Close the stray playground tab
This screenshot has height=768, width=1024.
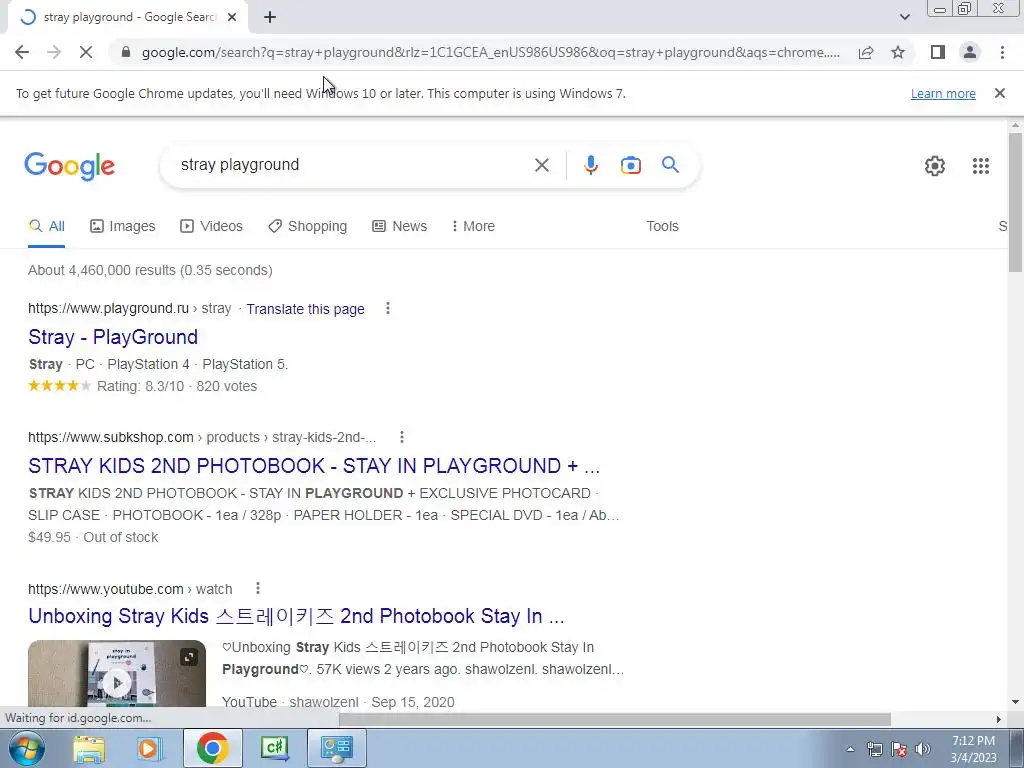pos(232,17)
